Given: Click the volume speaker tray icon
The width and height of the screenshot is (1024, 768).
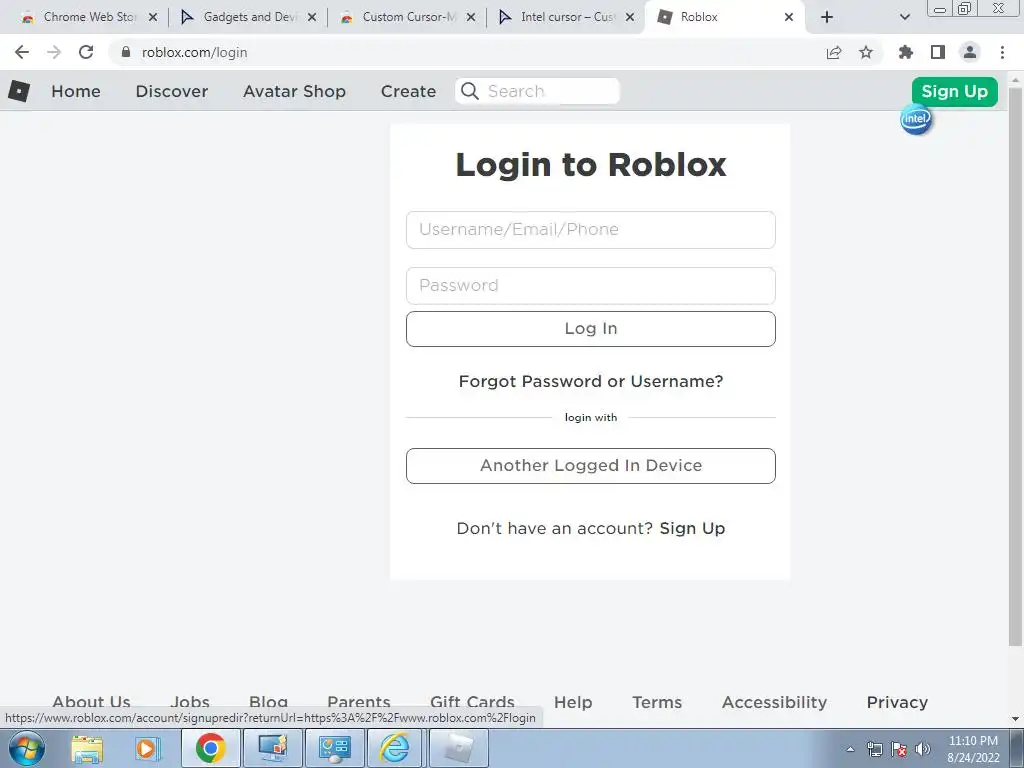Looking at the screenshot, I should click(x=922, y=749).
